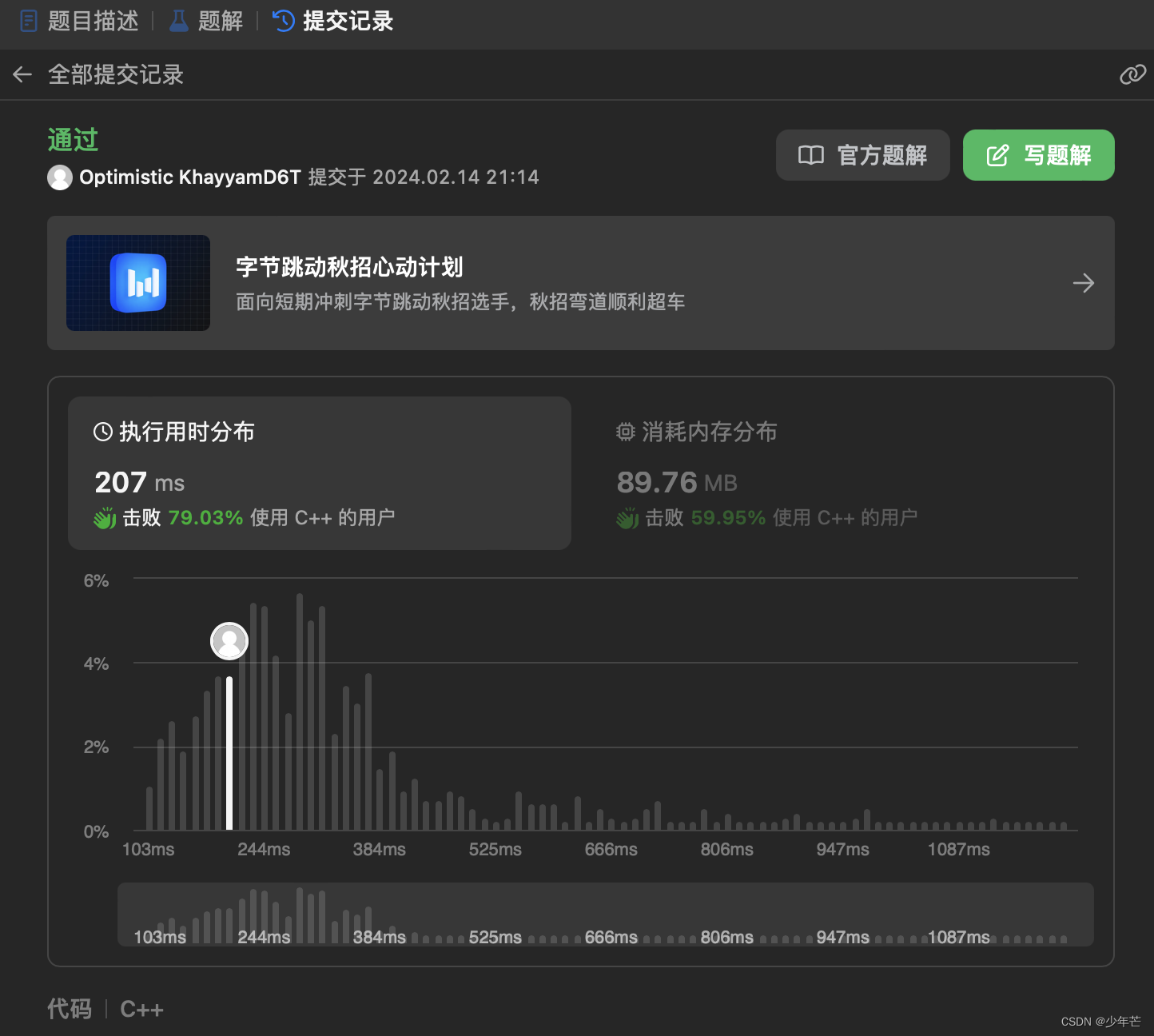Click the document icon beside 题目描述
Viewport: 1154px width, 1036px height.
click(29, 21)
